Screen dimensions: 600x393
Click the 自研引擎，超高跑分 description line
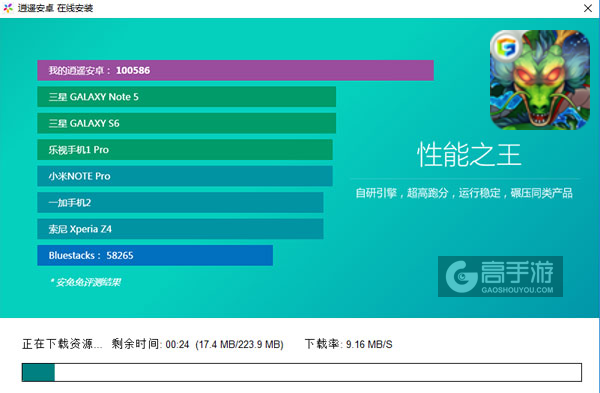click(464, 193)
